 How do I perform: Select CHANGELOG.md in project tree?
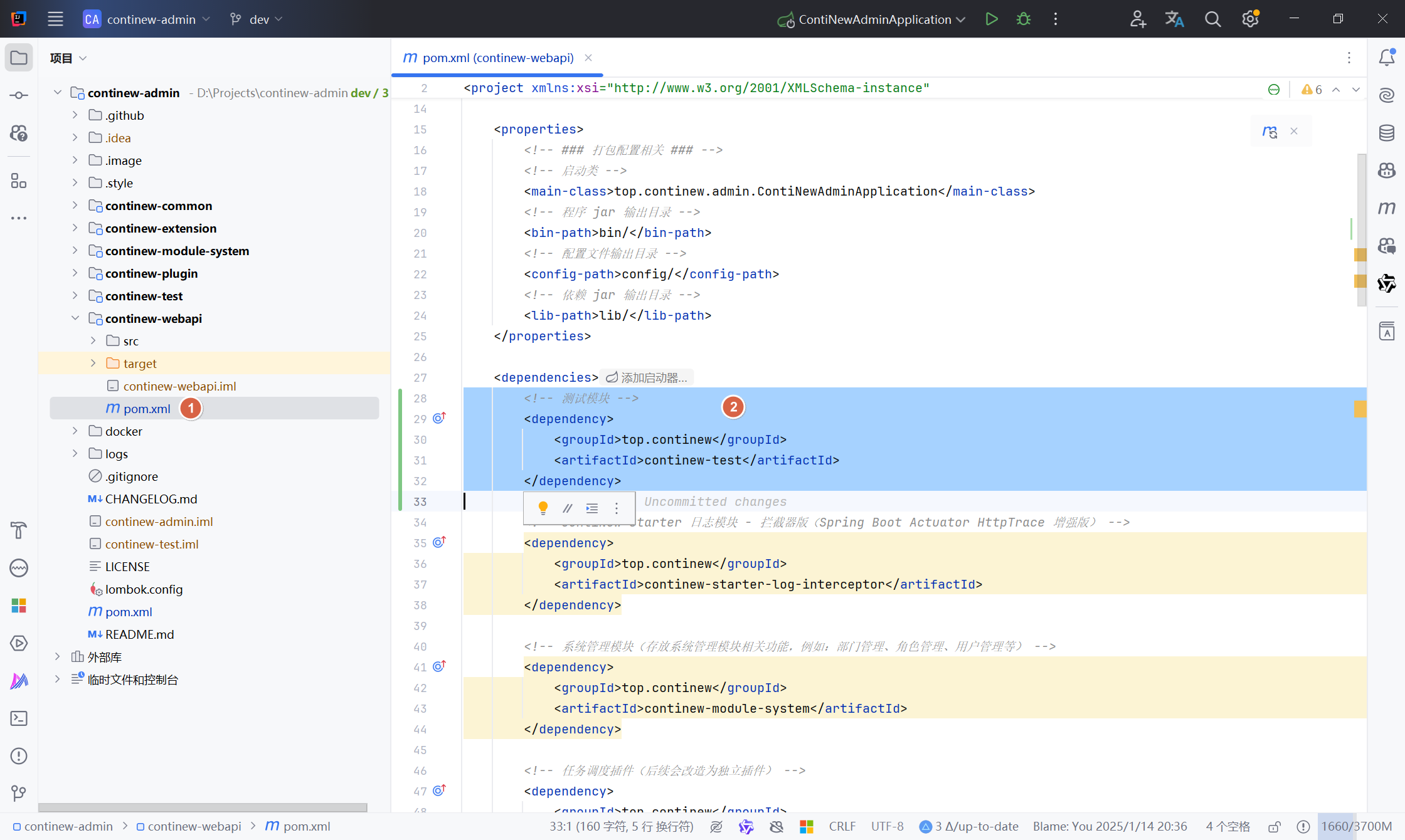pos(151,499)
